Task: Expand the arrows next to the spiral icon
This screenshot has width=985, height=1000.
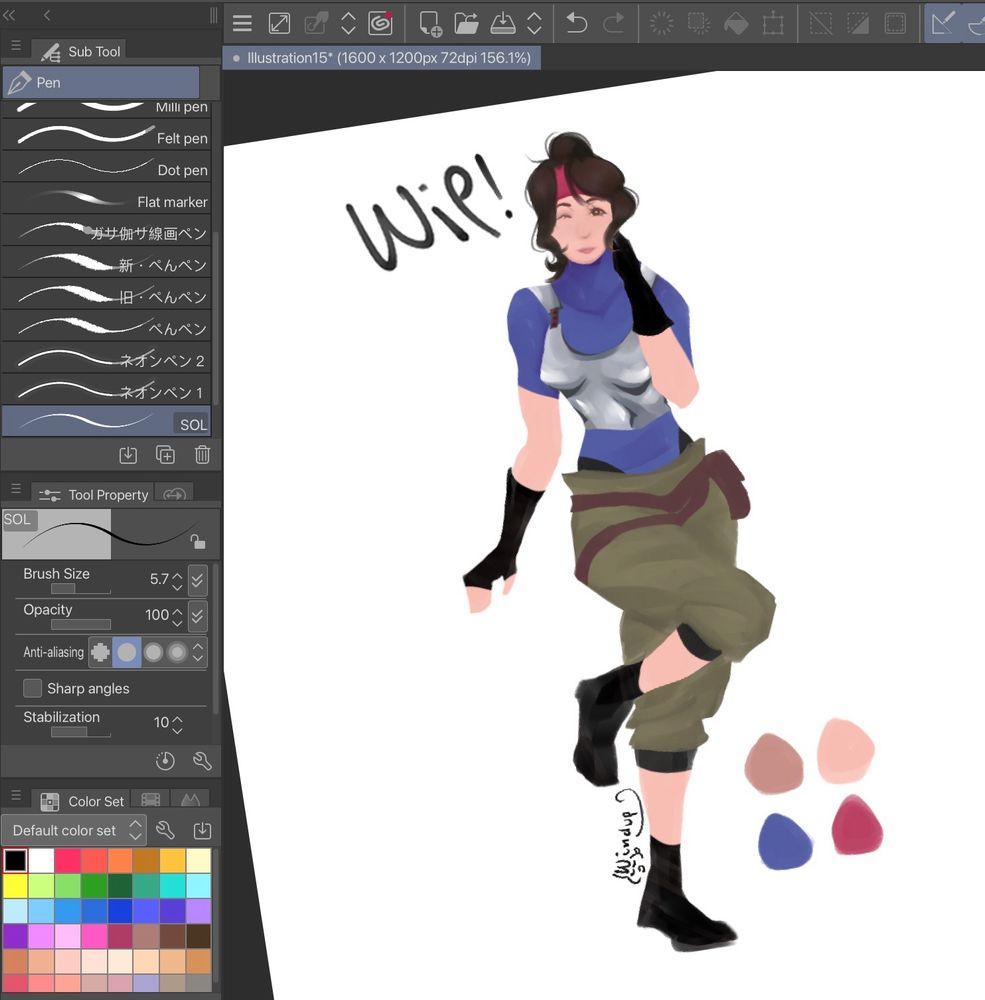Action: click(x=348, y=24)
